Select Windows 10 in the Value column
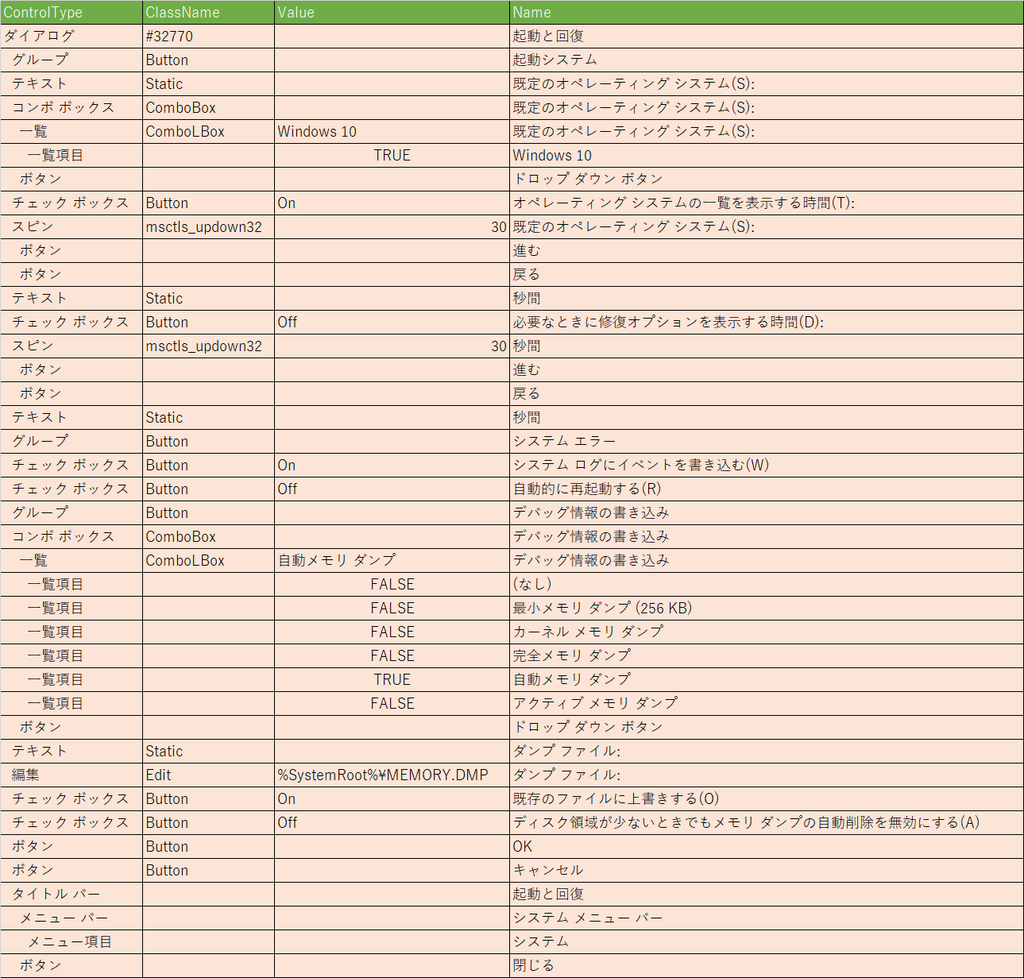Viewport: 1024px width, 978px height. (391, 132)
